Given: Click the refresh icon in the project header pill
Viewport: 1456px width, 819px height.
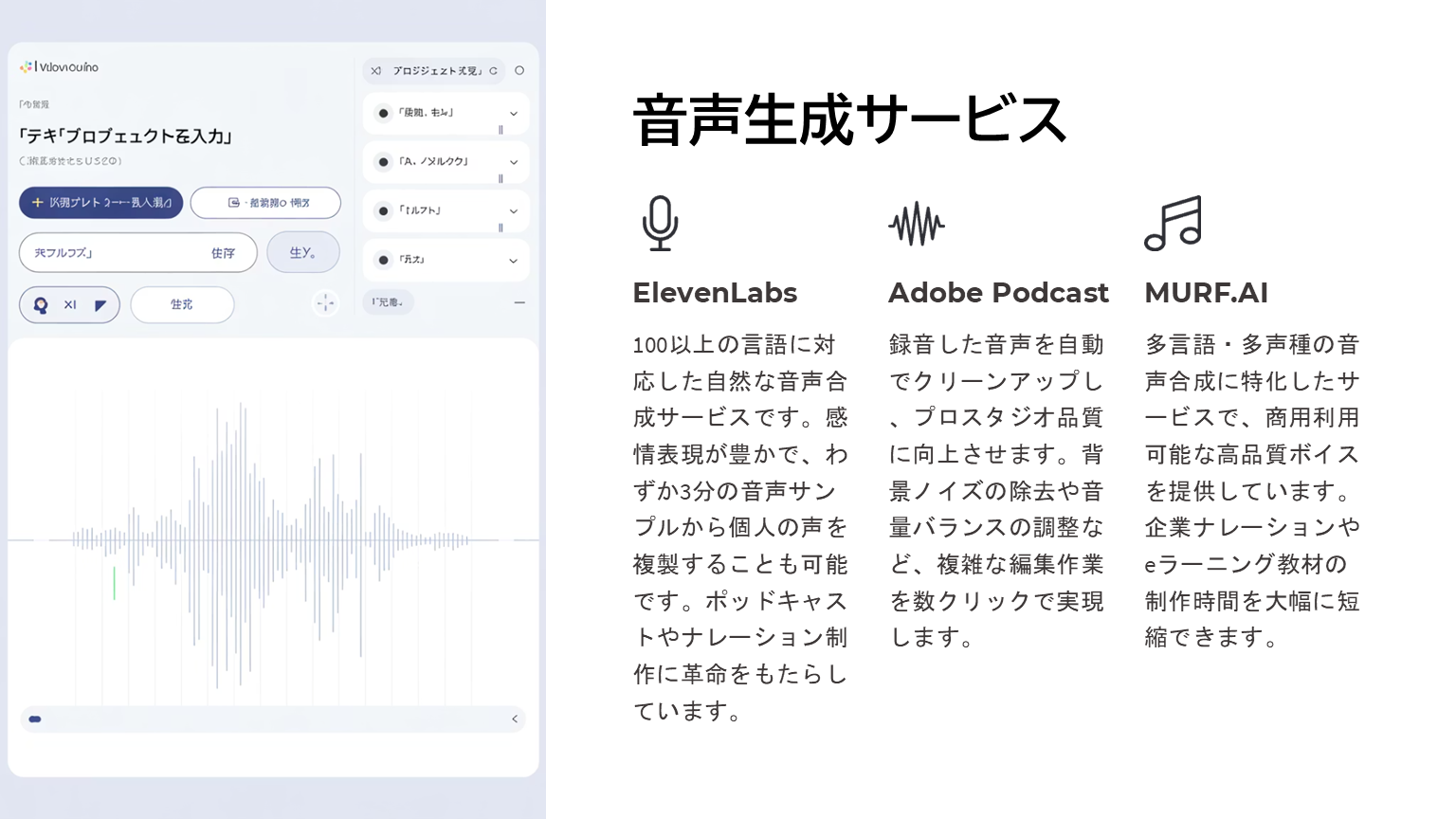Looking at the screenshot, I should pyautogui.click(x=493, y=71).
